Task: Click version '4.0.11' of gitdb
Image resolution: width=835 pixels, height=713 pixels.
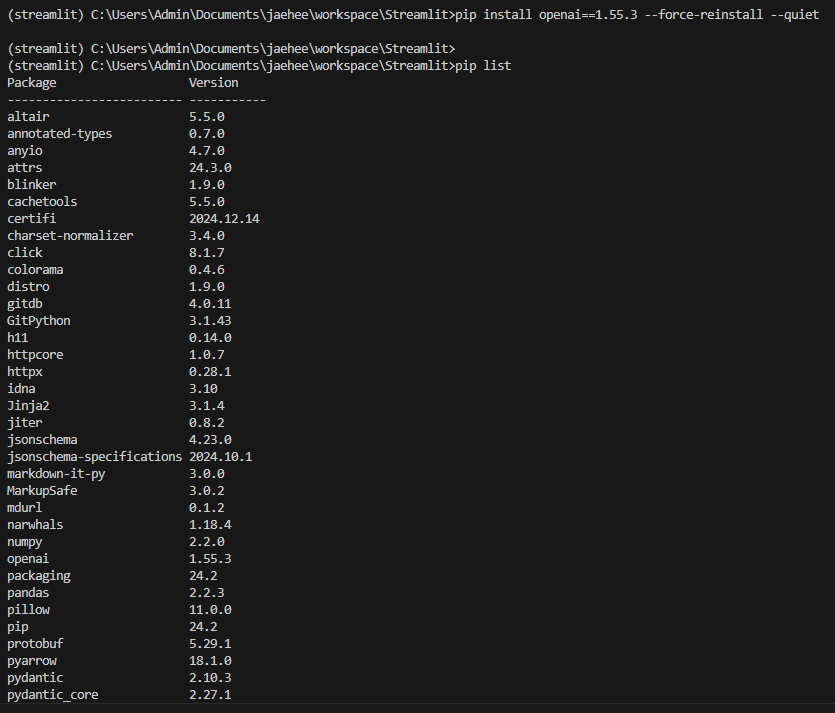Action: pyautogui.click(x=210, y=304)
